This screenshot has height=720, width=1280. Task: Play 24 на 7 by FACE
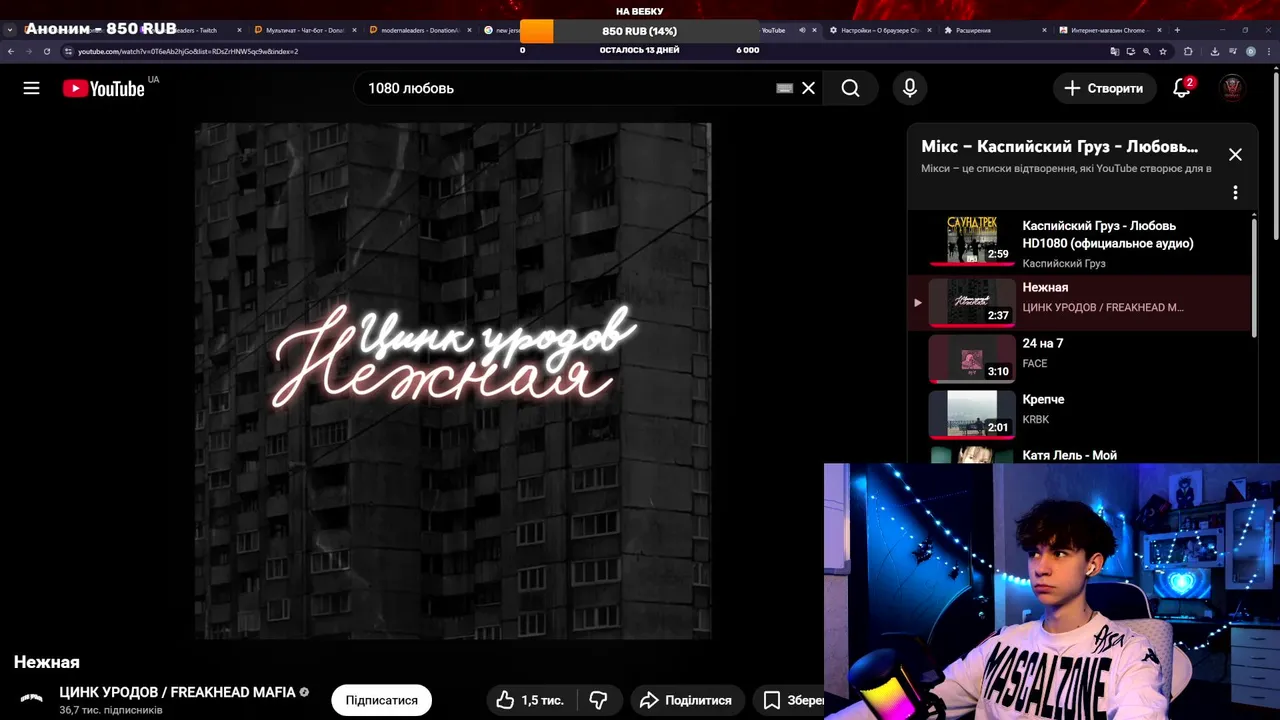1080,359
